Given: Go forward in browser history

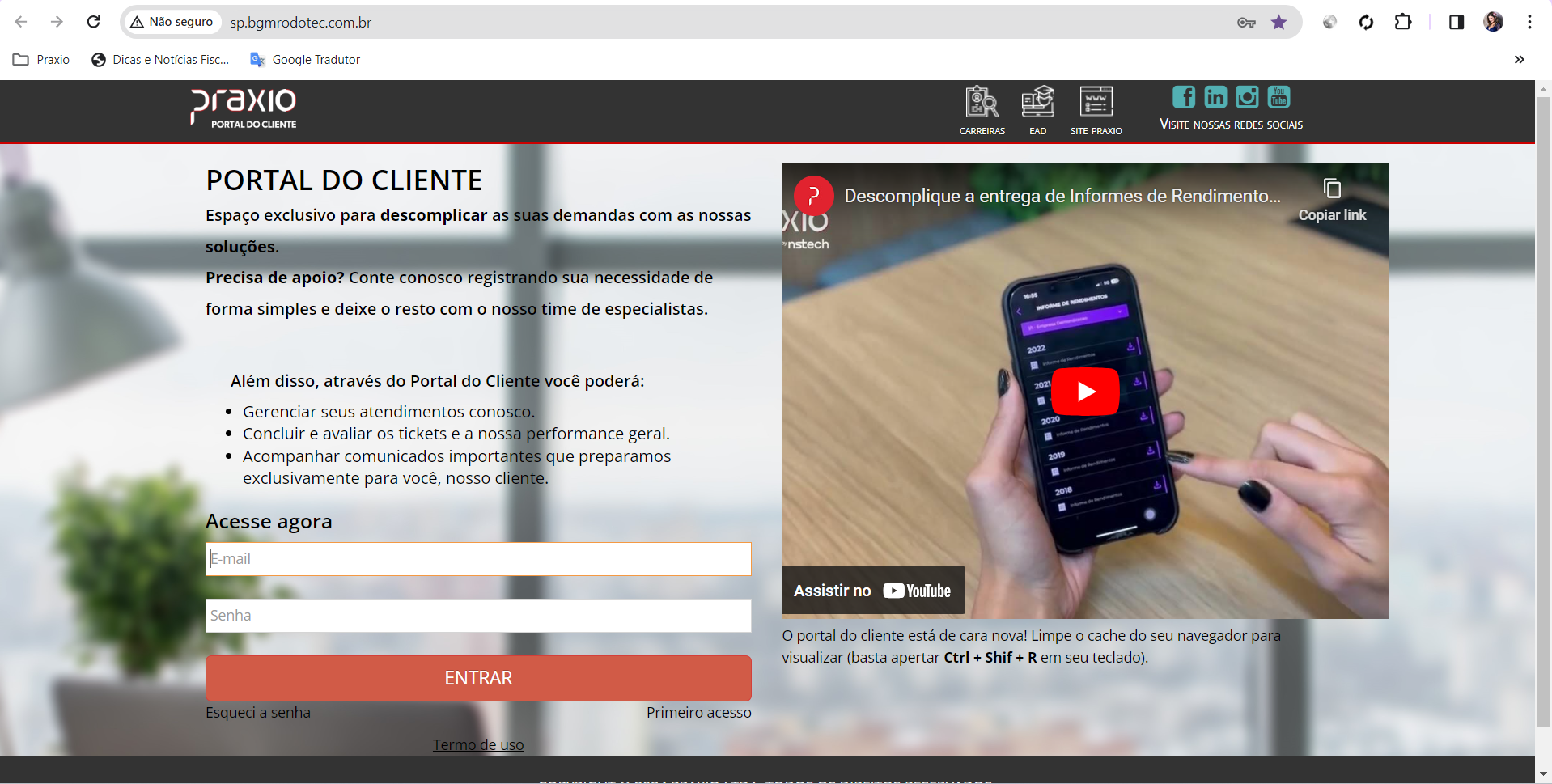Looking at the screenshot, I should tap(57, 22).
